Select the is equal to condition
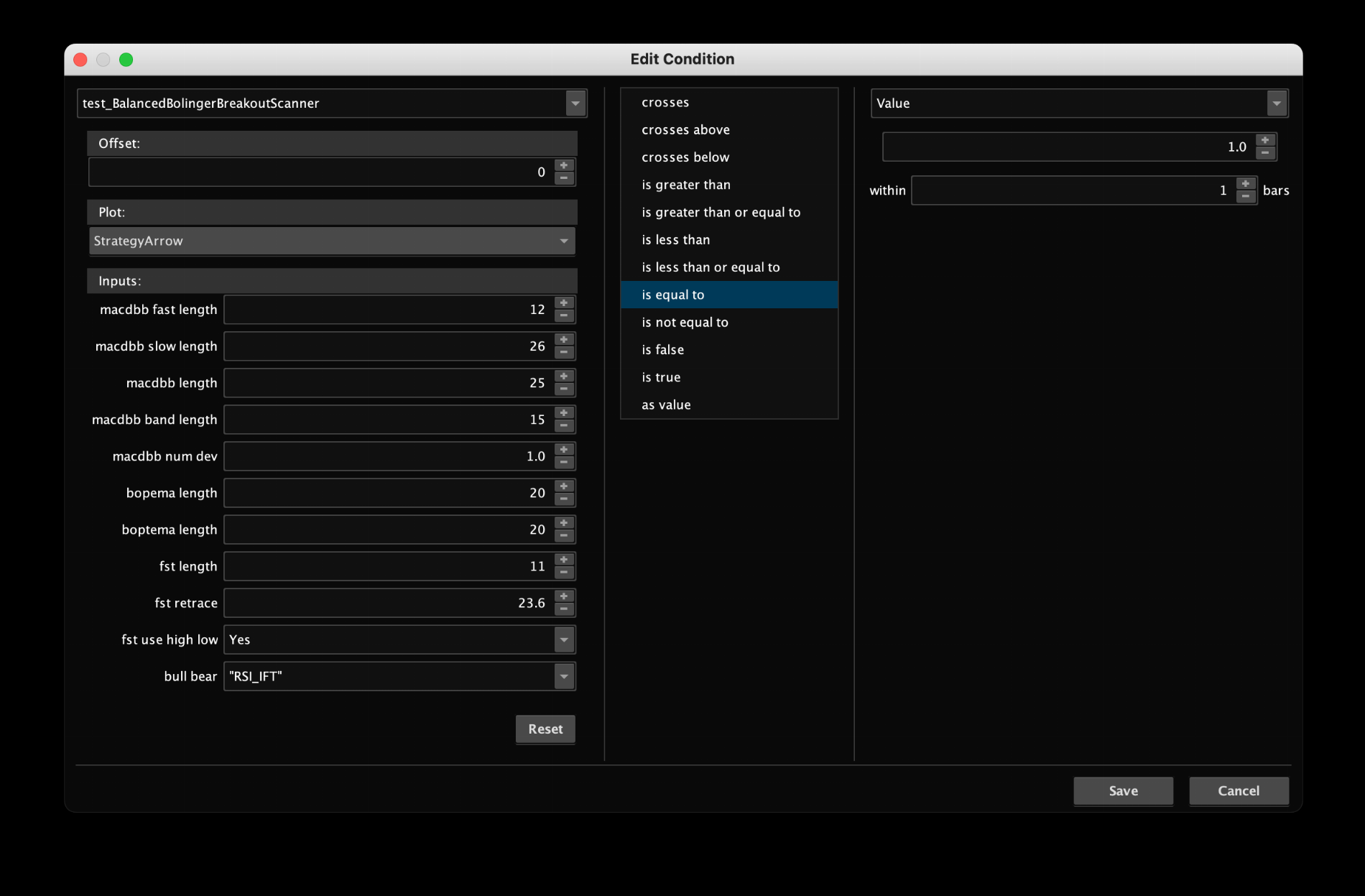 pos(729,295)
